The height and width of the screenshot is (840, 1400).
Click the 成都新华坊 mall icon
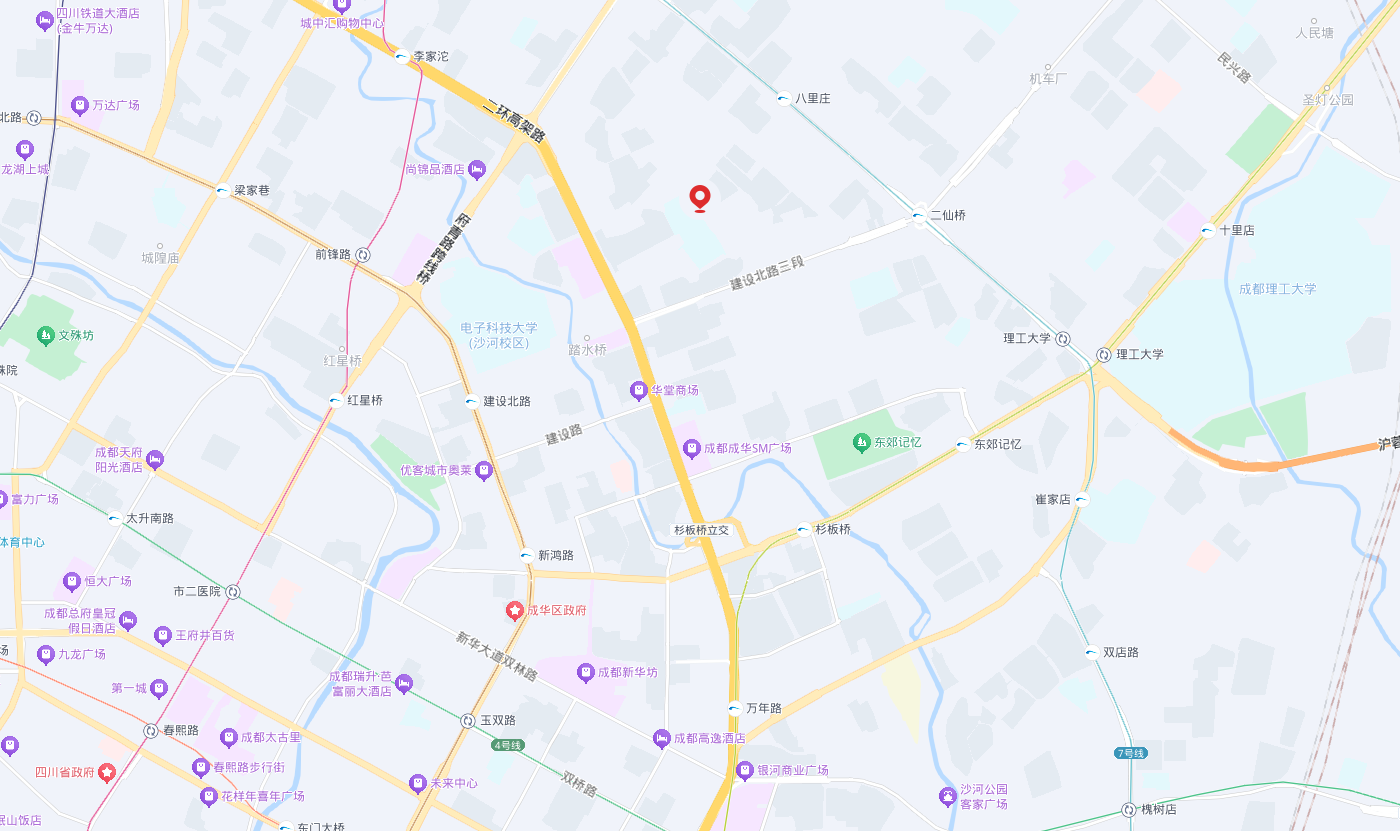[586, 673]
